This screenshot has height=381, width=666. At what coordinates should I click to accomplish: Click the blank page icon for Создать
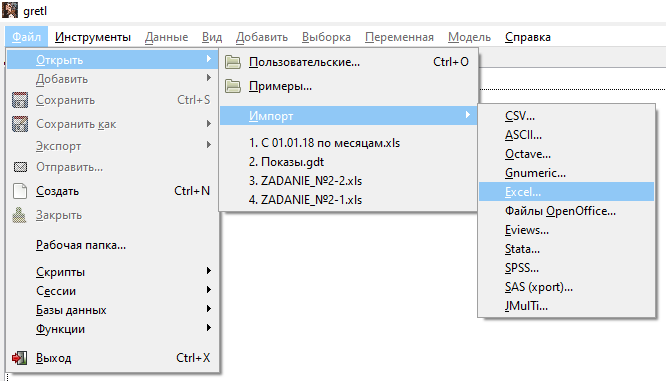(20, 191)
